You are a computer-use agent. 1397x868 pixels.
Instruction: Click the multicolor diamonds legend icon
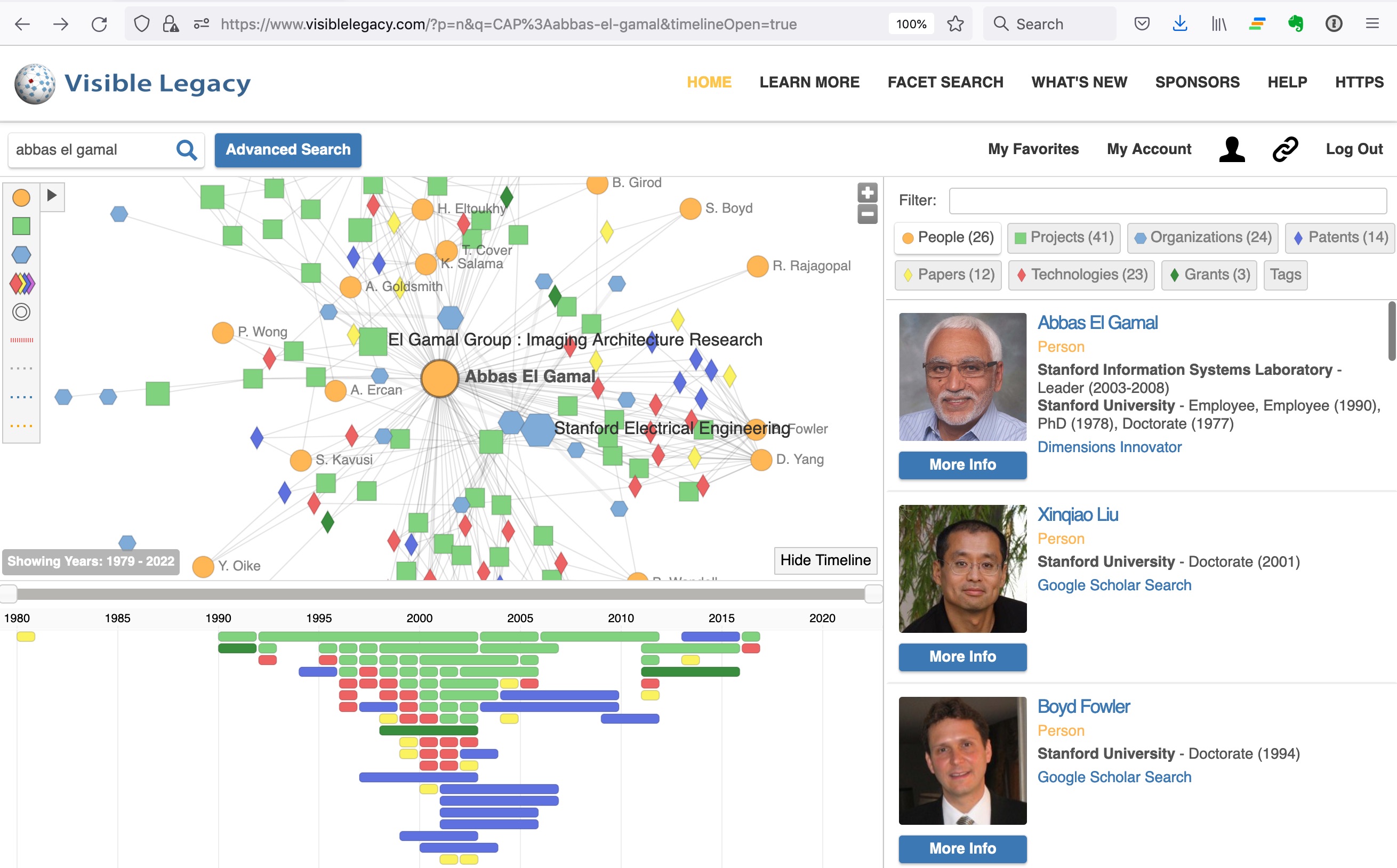click(22, 283)
